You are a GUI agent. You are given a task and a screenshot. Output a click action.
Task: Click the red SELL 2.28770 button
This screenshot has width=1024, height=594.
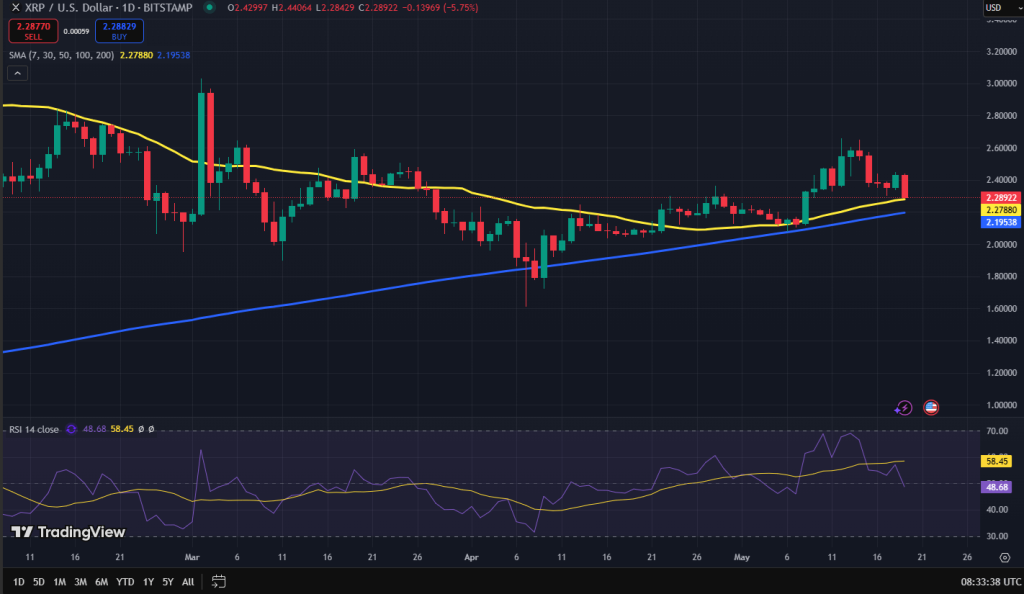(x=33, y=31)
